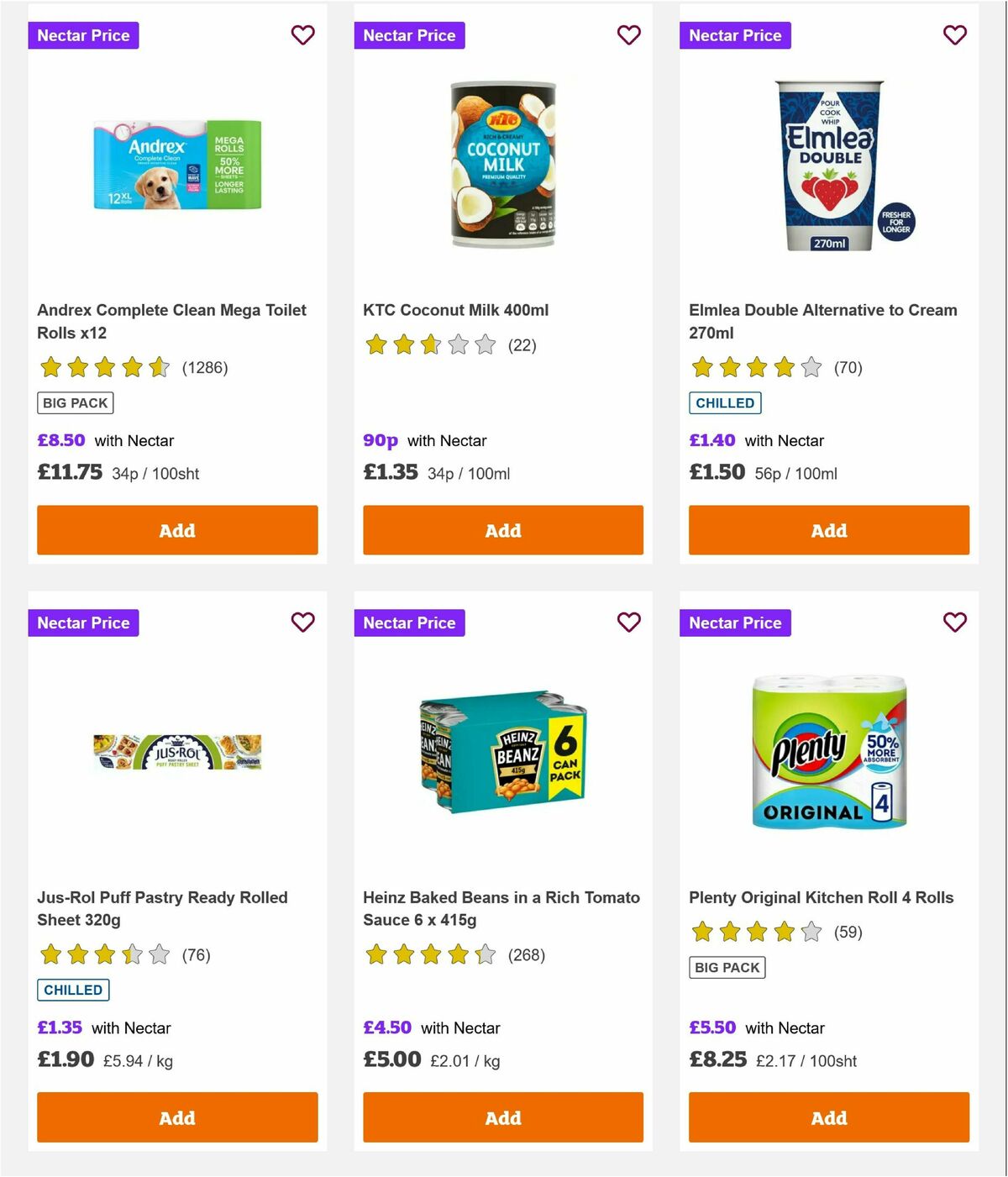Screen dimensions: 1008x1177
Task: Click the Nectar Price badge on Heinz Baked Beans
Action: coord(410,623)
